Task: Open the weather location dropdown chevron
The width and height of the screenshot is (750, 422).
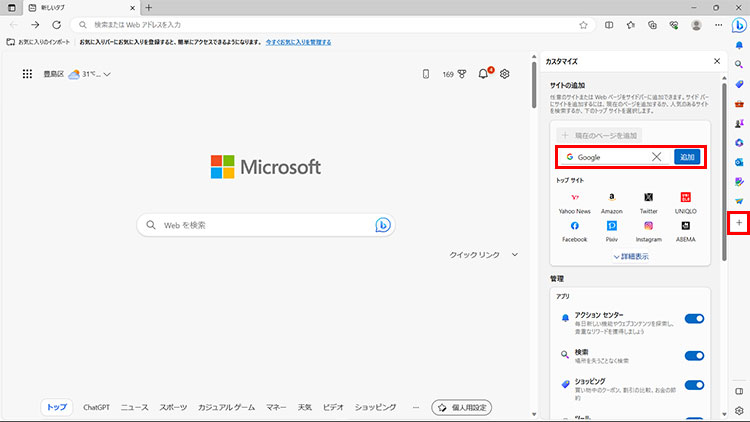Action: coord(107,74)
